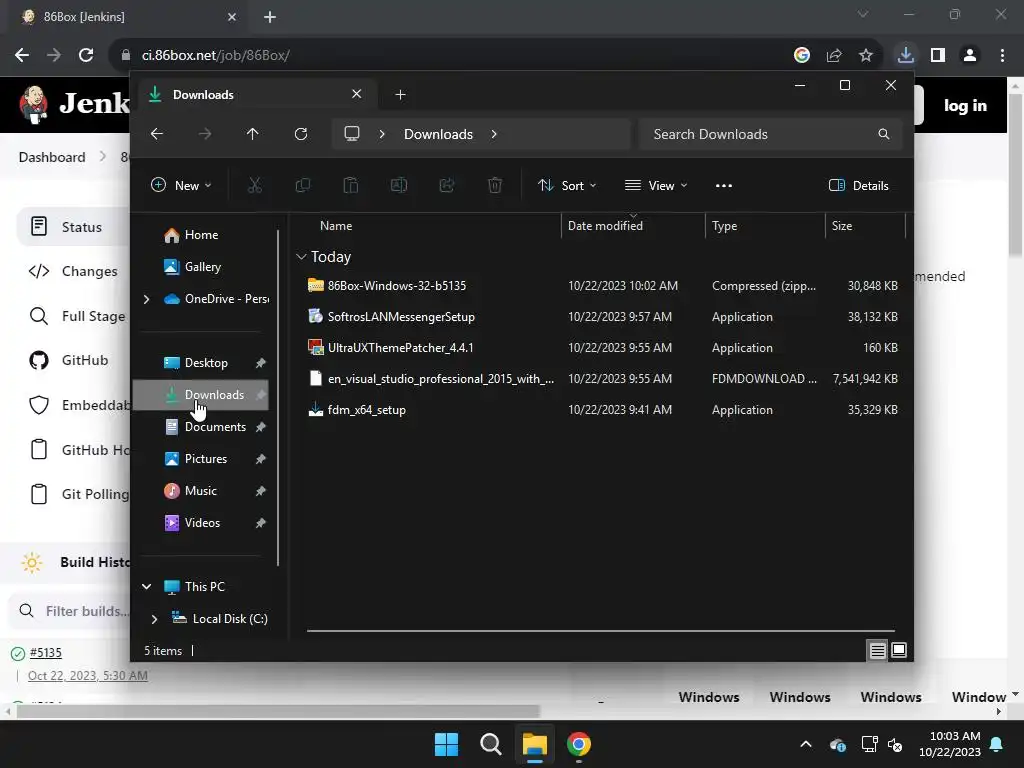Click Chrome icon on taskbar

click(x=579, y=744)
